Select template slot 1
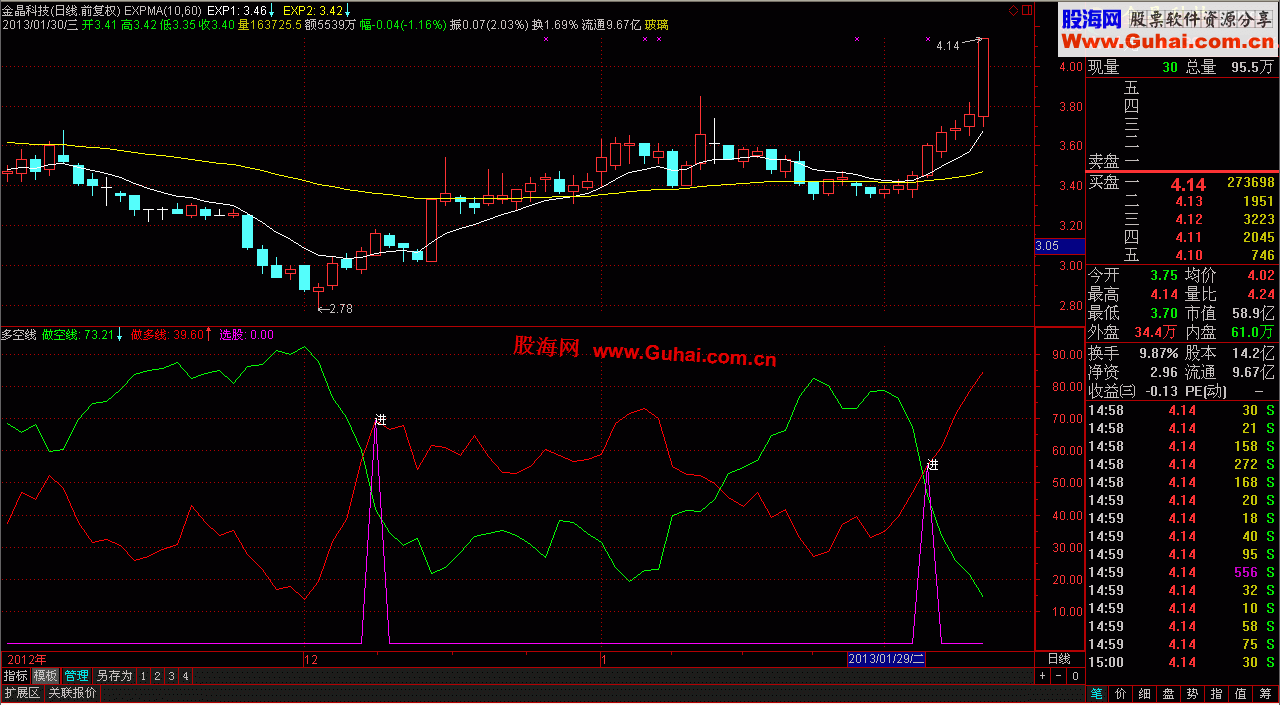Viewport: 1280px width, 705px height. click(143, 676)
